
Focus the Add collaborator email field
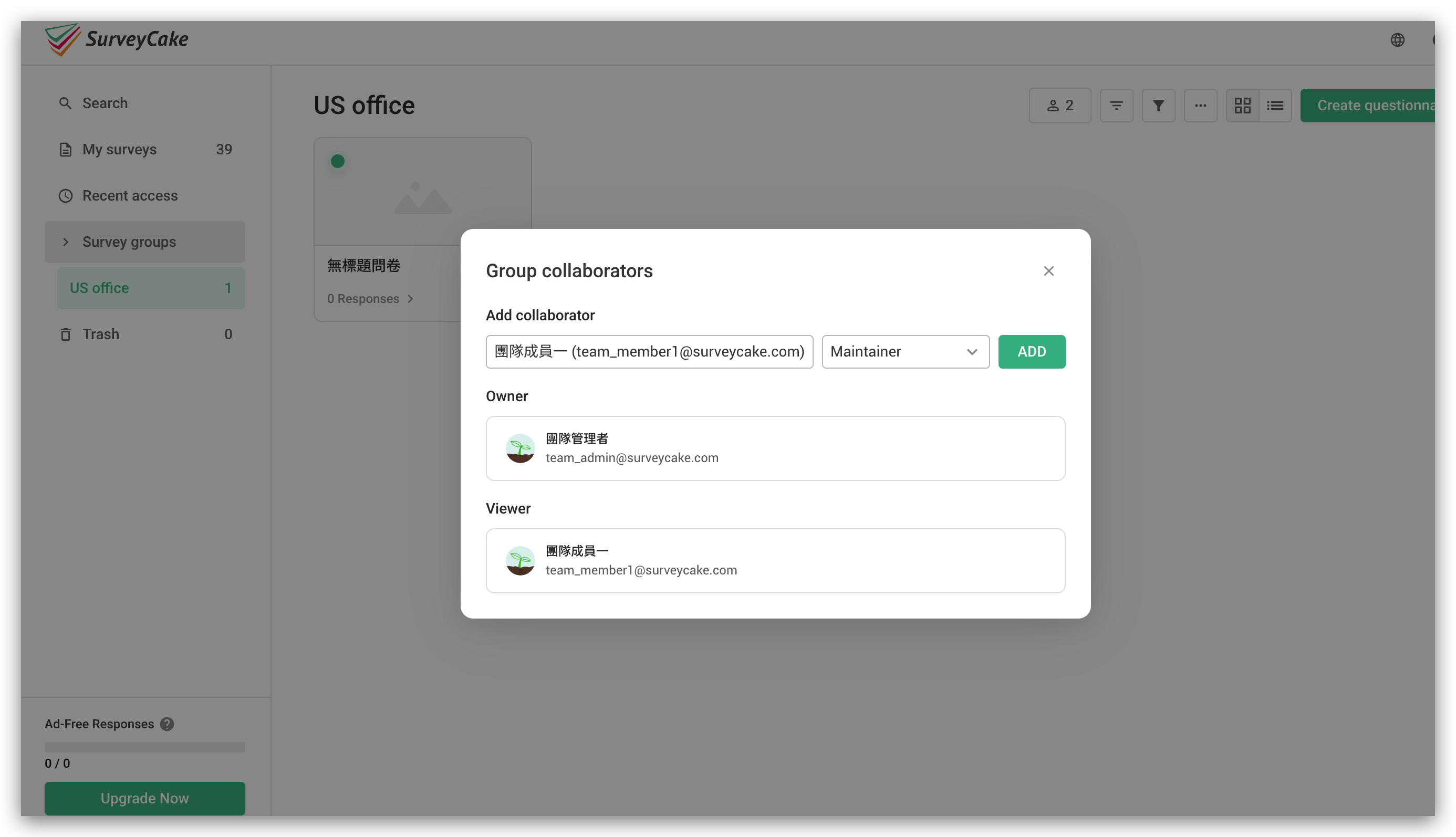coord(649,352)
